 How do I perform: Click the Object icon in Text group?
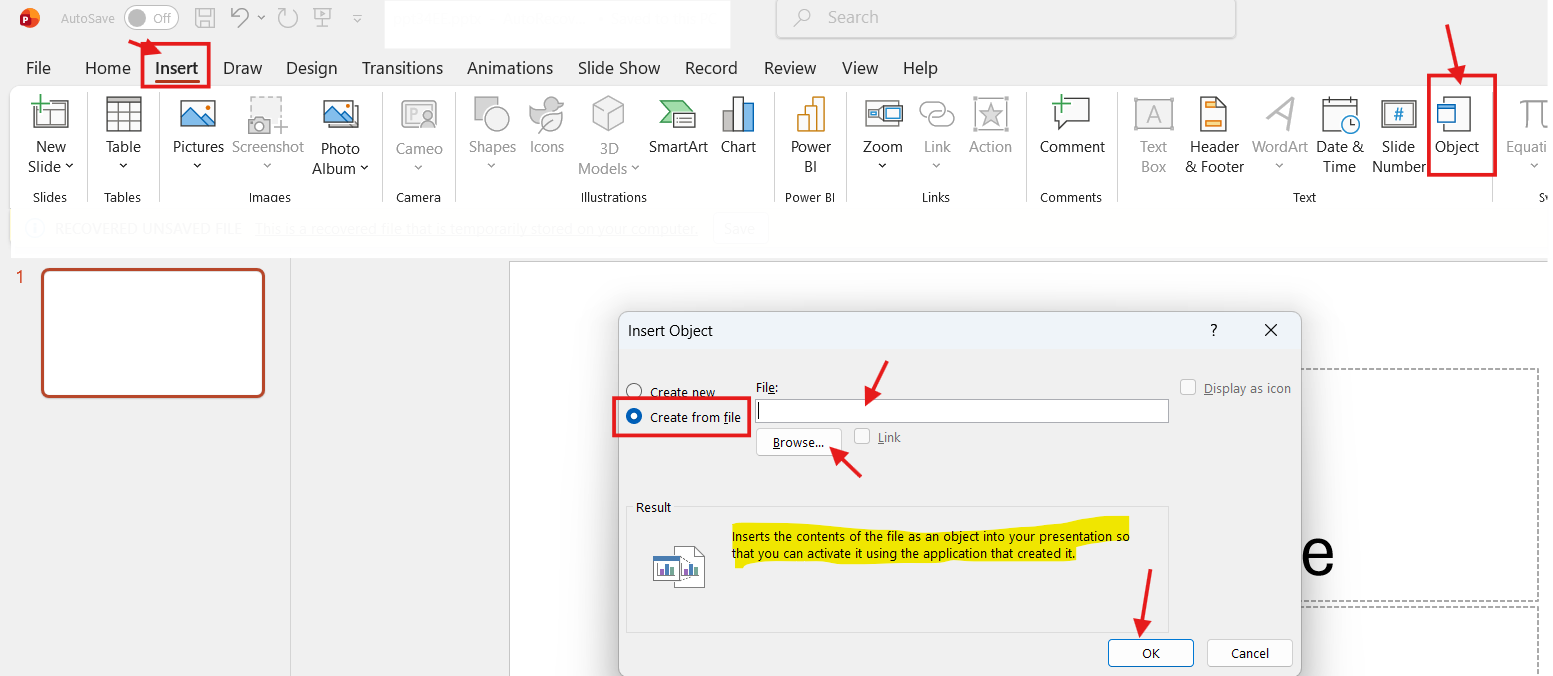1456,114
